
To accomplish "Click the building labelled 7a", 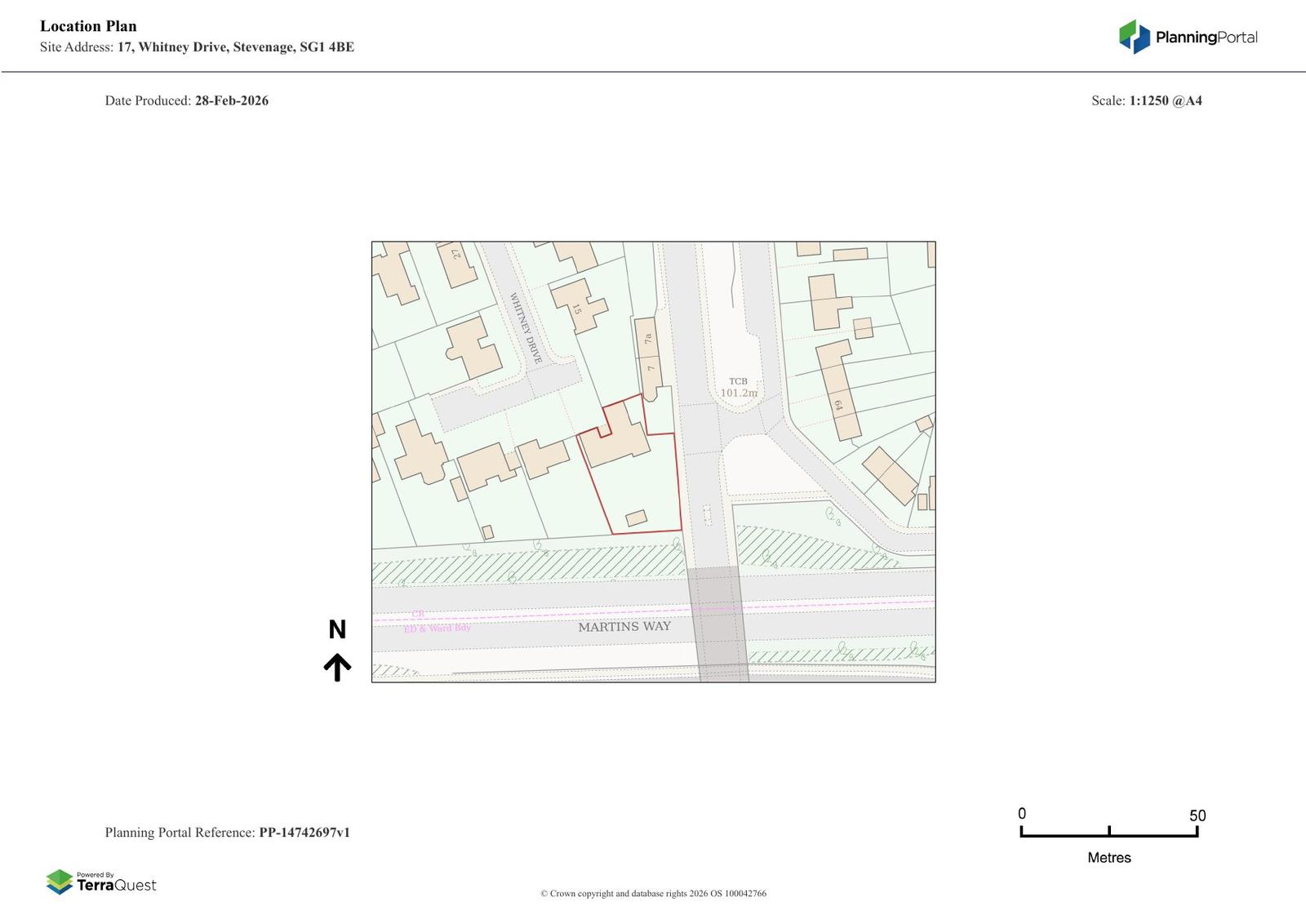I will [x=646, y=338].
